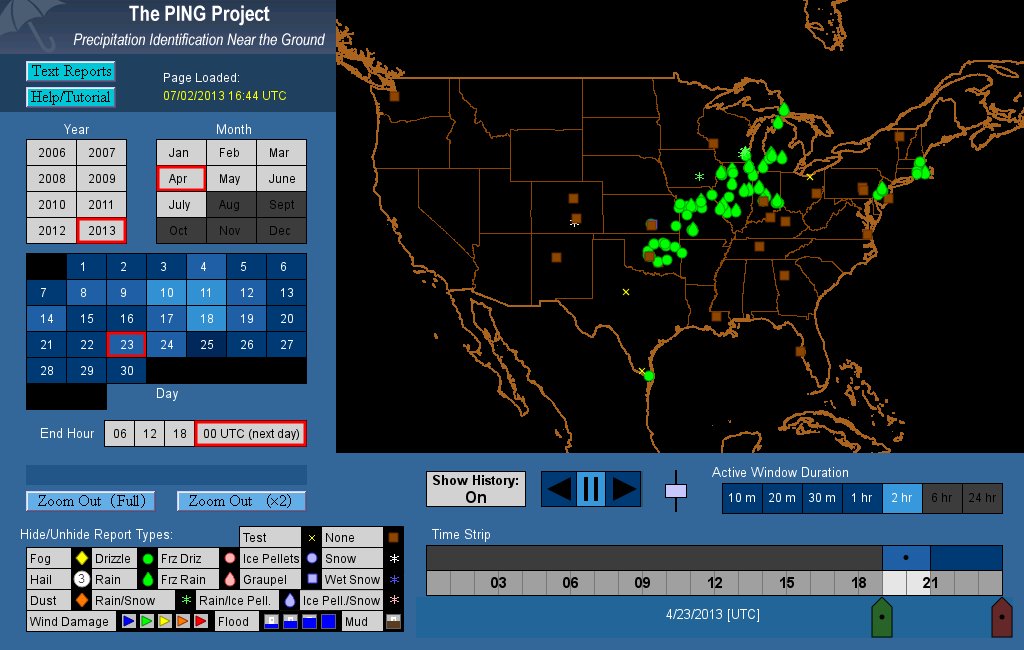Open Text Reports

[71, 71]
